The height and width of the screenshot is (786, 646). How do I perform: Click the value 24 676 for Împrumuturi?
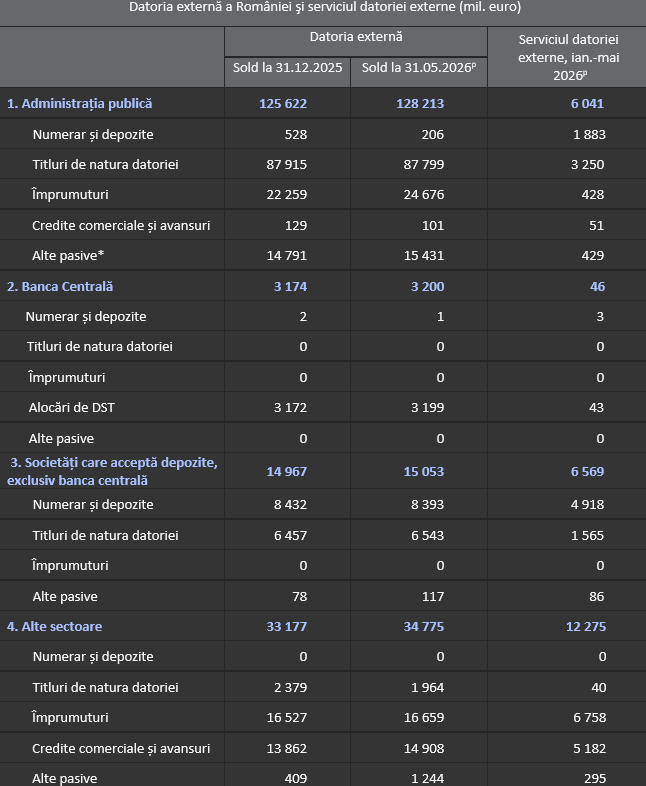pos(423,194)
